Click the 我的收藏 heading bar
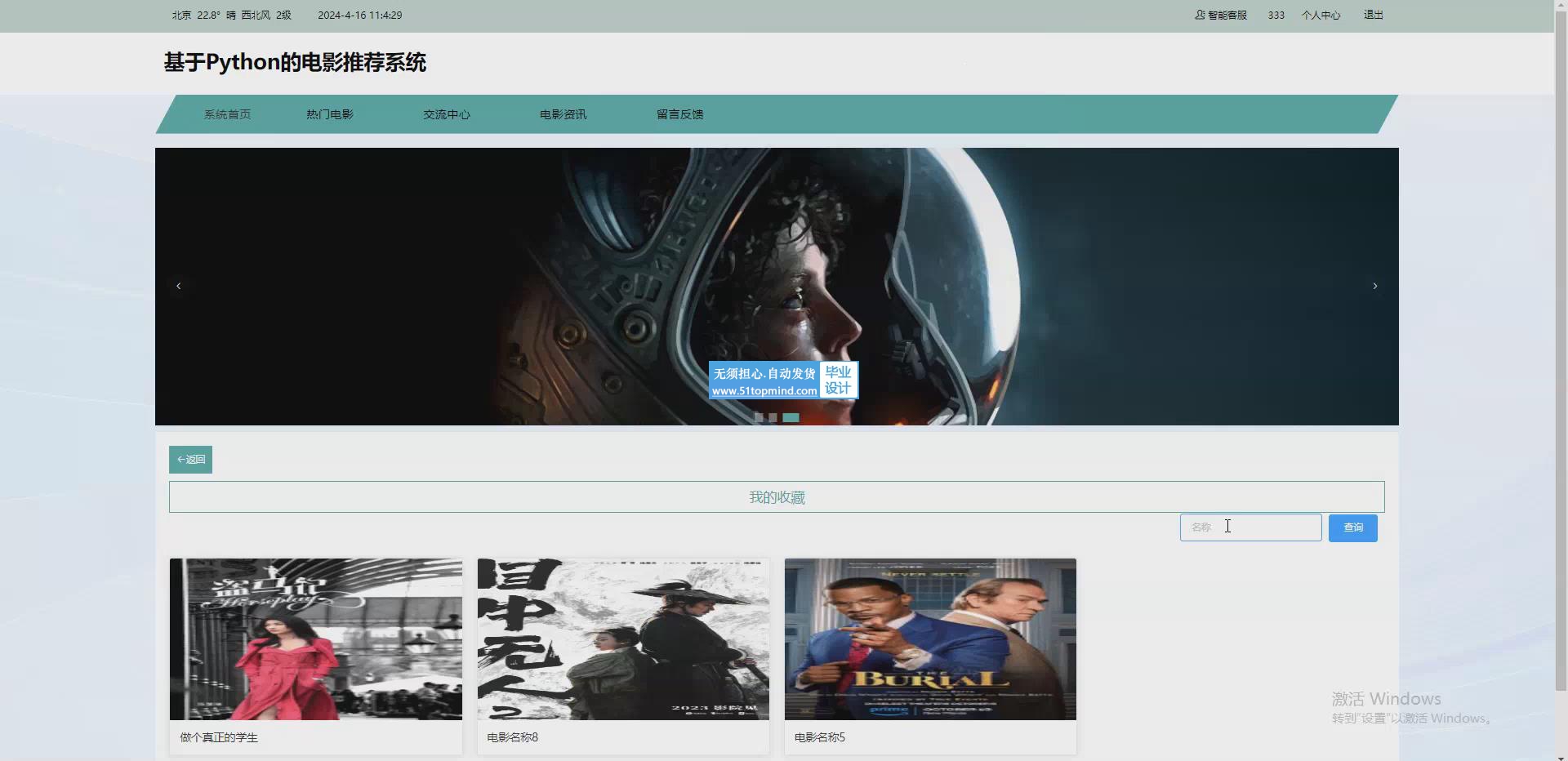Image resolution: width=1568 pixels, height=761 pixels. (777, 497)
